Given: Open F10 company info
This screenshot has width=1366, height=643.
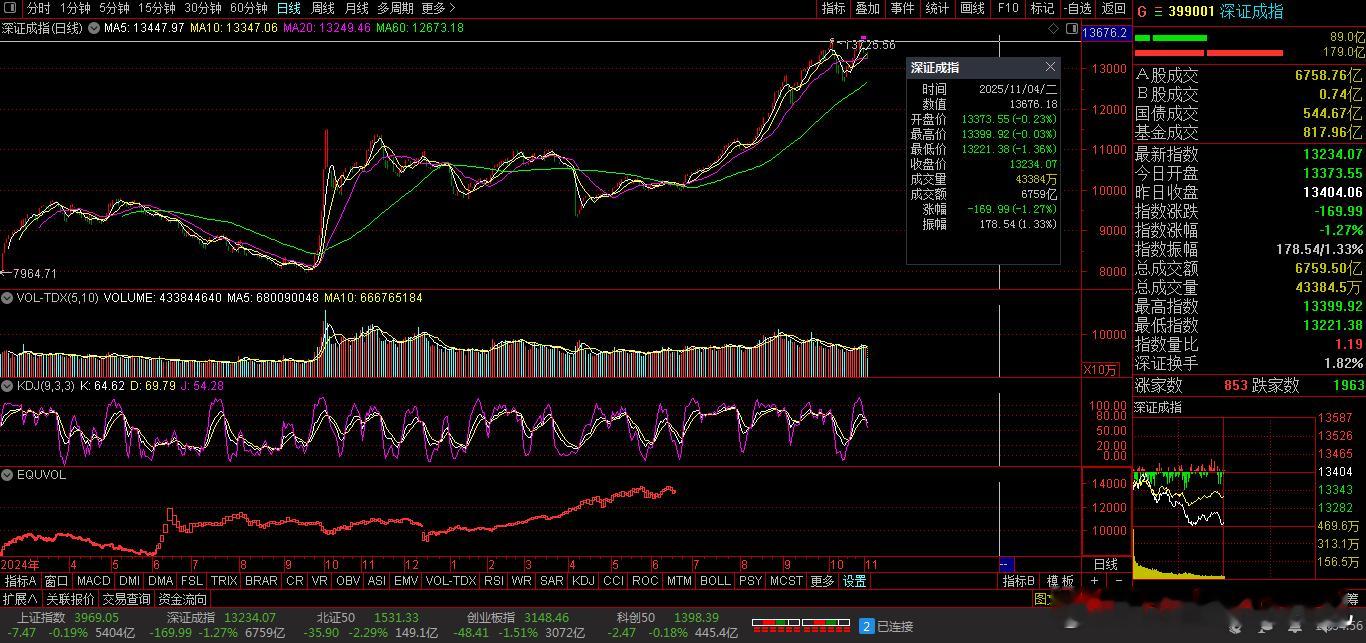Looking at the screenshot, I should tap(1008, 8).
